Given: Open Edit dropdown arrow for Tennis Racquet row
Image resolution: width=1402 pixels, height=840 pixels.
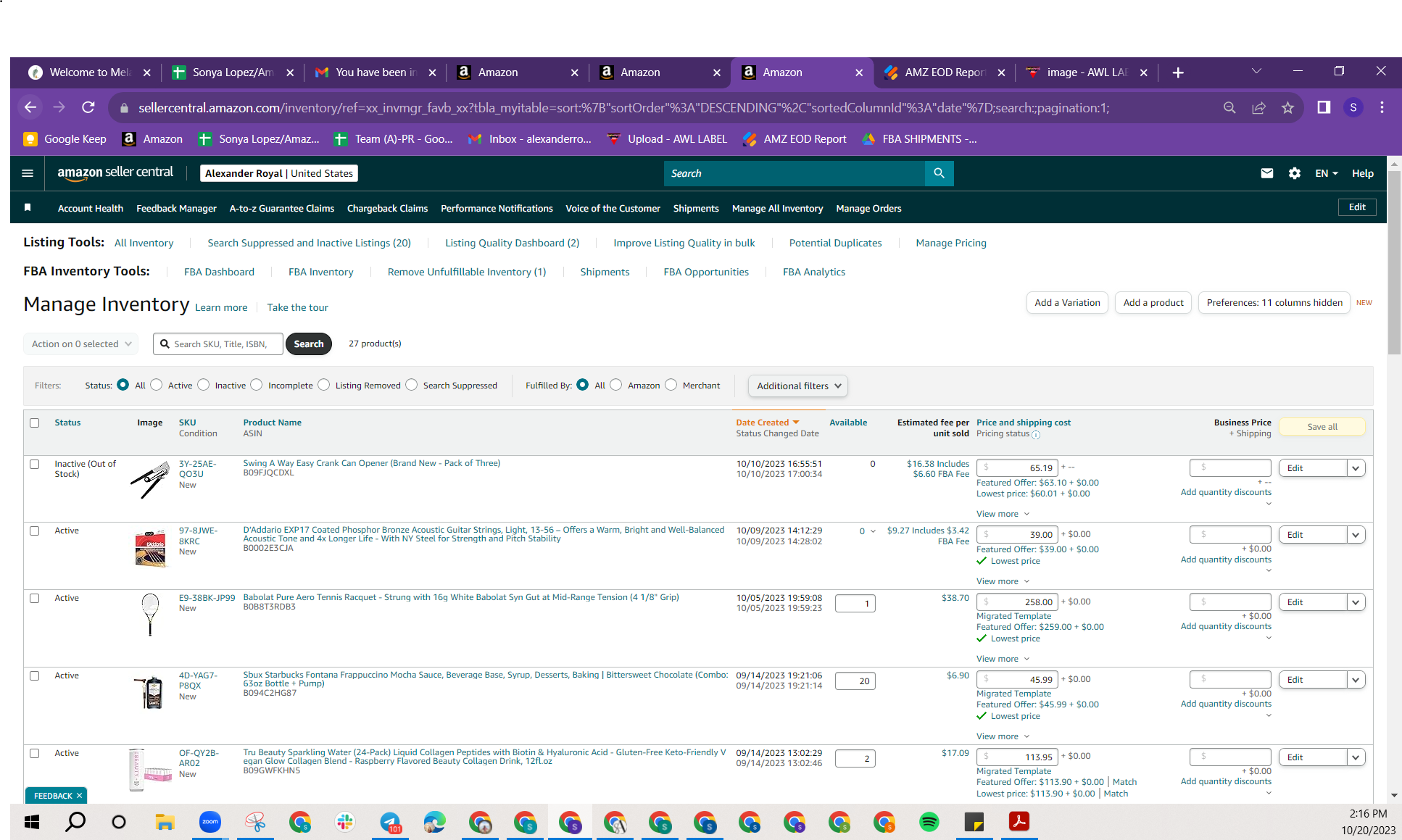Looking at the screenshot, I should (x=1356, y=602).
